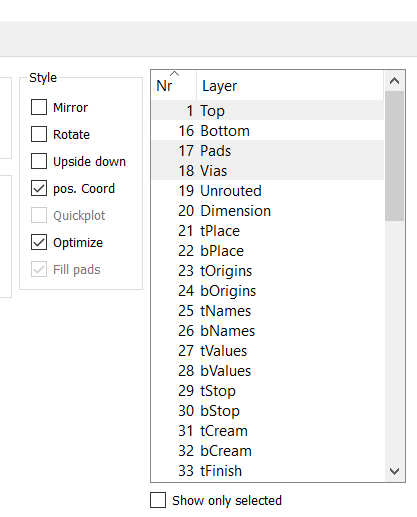Select the 31 tCream layer
Image resolution: width=417 pixels, height=517 pixels.
[x=268, y=431]
